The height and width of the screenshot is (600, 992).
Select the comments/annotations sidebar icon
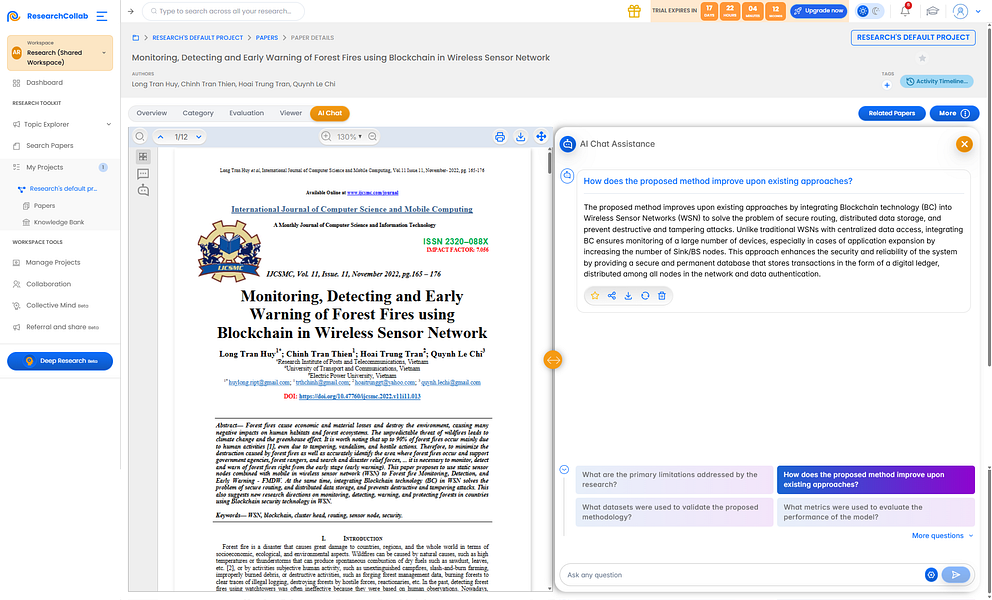coord(143,173)
